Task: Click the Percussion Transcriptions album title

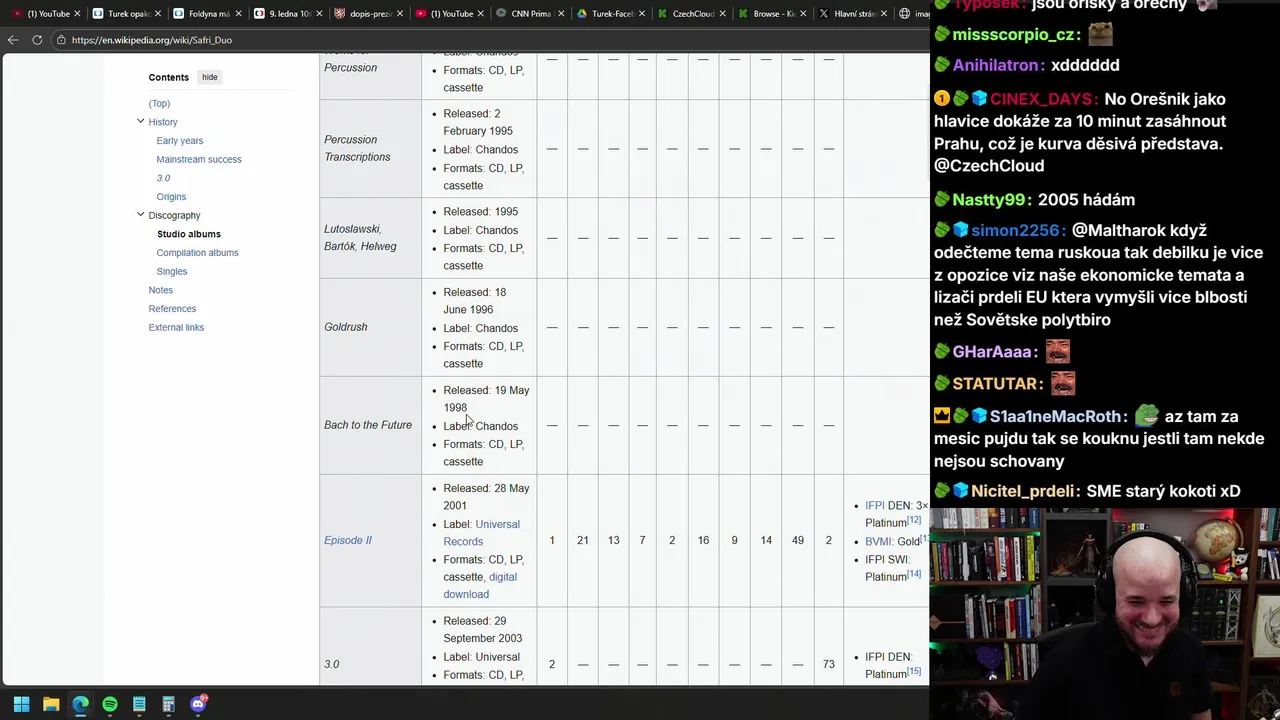Action: coord(357,148)
